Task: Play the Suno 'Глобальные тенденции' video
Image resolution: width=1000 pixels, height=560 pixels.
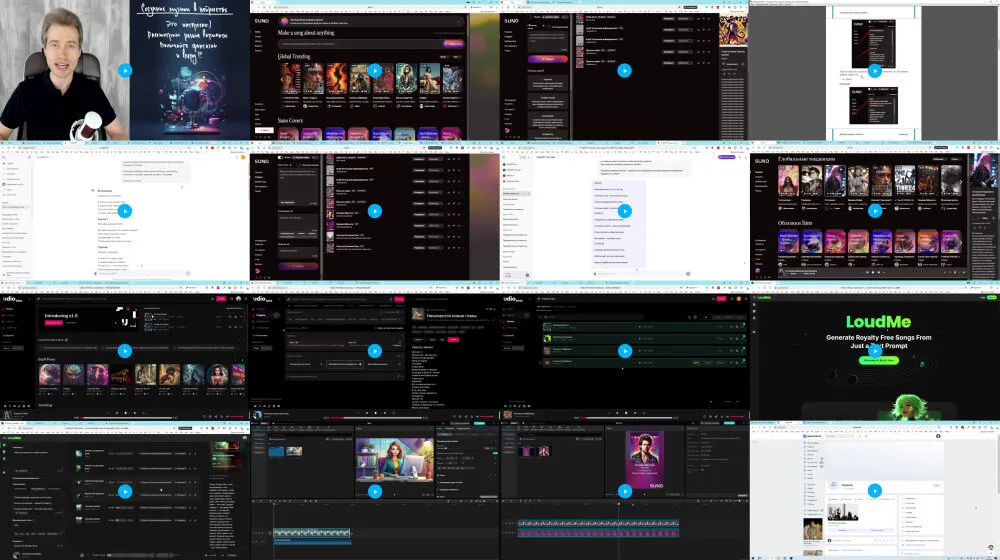Action: pyautogui.click(x=874, y=210)
